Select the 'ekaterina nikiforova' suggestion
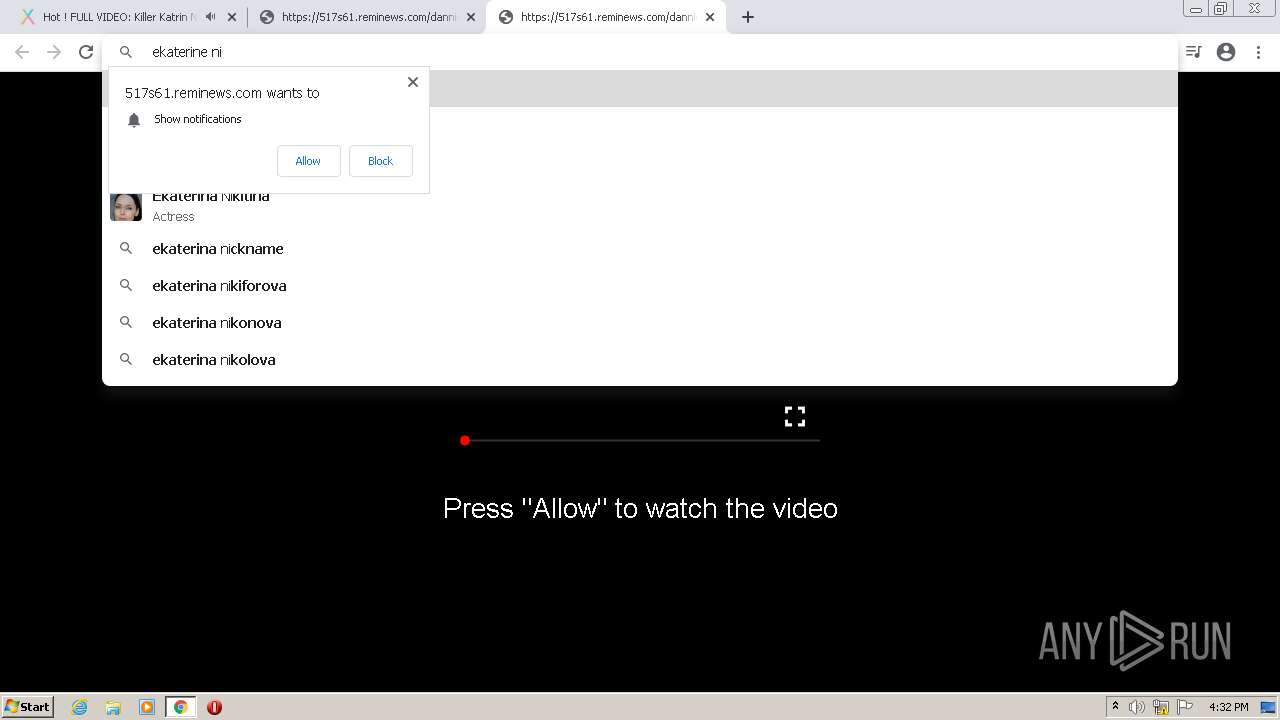This screenshot has height=720, width=1280. (x=640, y=286)
